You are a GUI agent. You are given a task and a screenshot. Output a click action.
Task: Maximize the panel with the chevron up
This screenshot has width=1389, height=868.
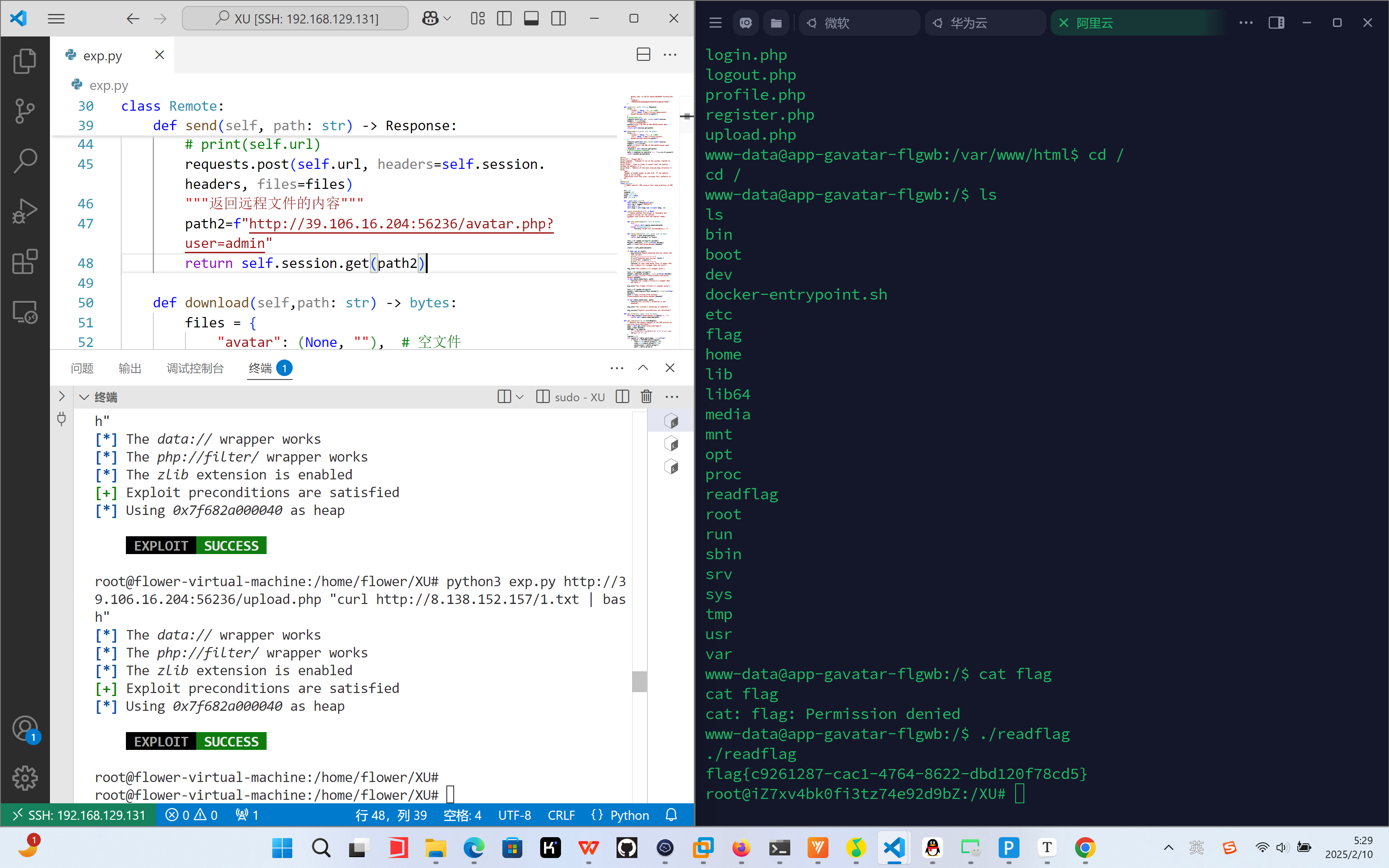tap(643, 368)
